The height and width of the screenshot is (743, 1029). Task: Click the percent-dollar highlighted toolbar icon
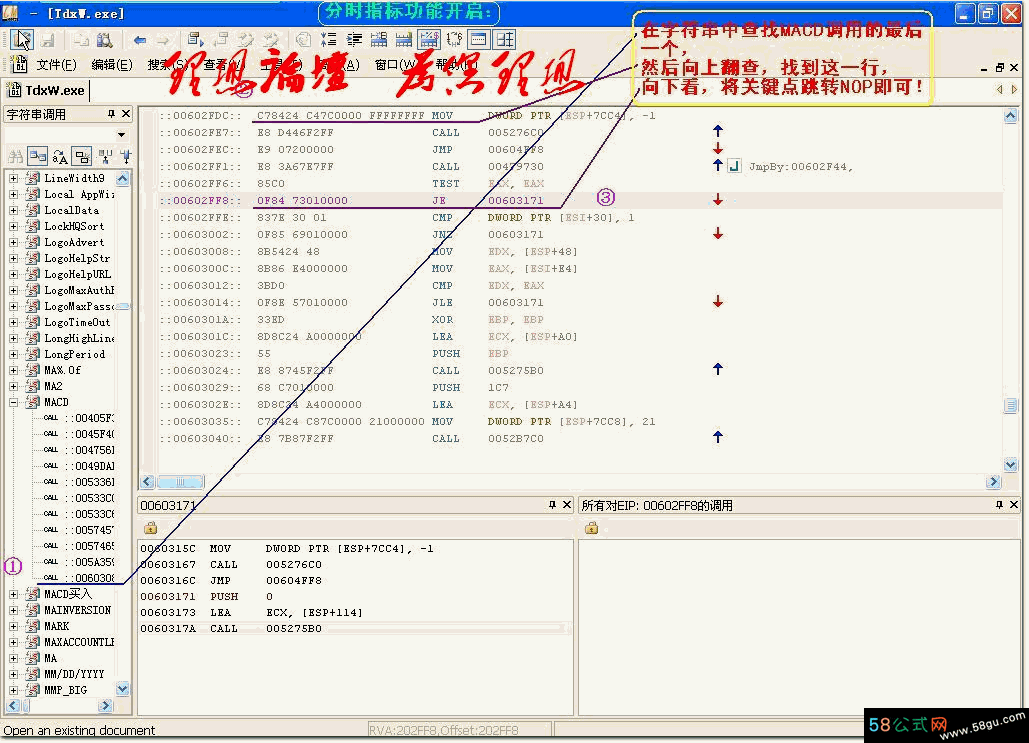(429, 40)
